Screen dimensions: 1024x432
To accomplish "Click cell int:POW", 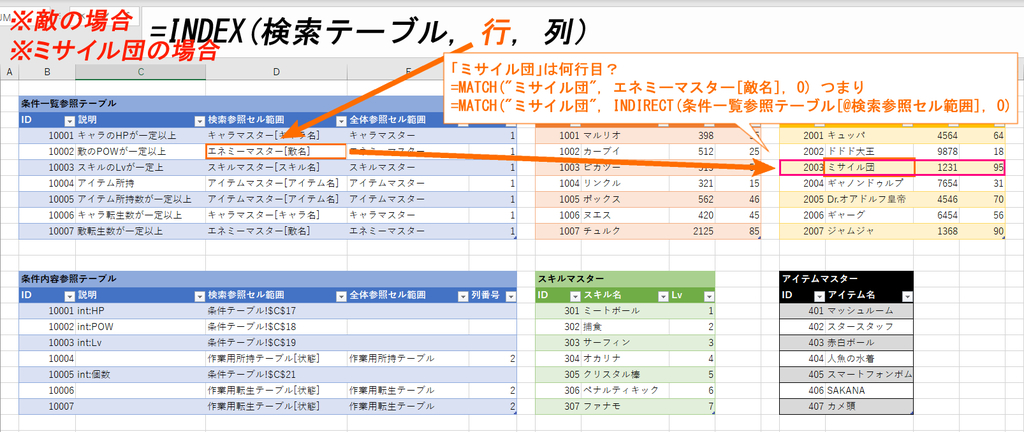I will pyautogui.click(x=140, y=327).
